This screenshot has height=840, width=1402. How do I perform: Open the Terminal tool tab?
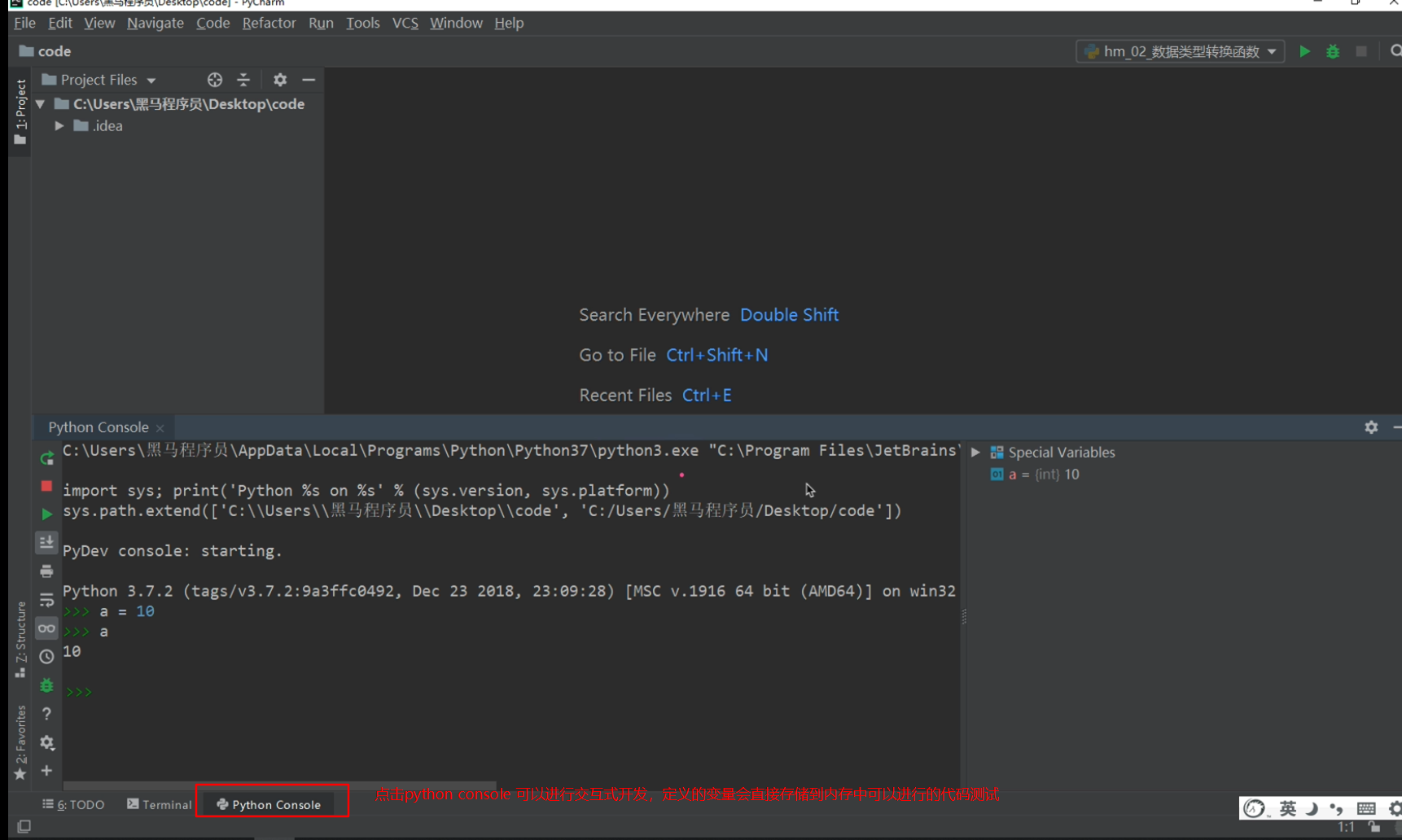160,804
